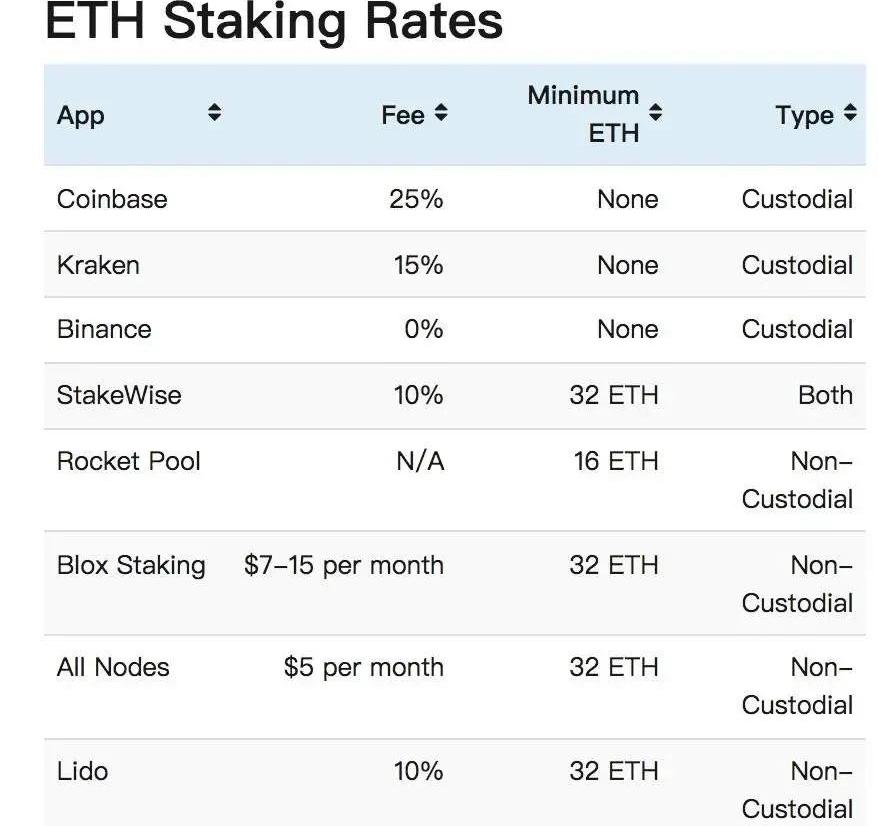Click the Binance app name

coord(104,330)
